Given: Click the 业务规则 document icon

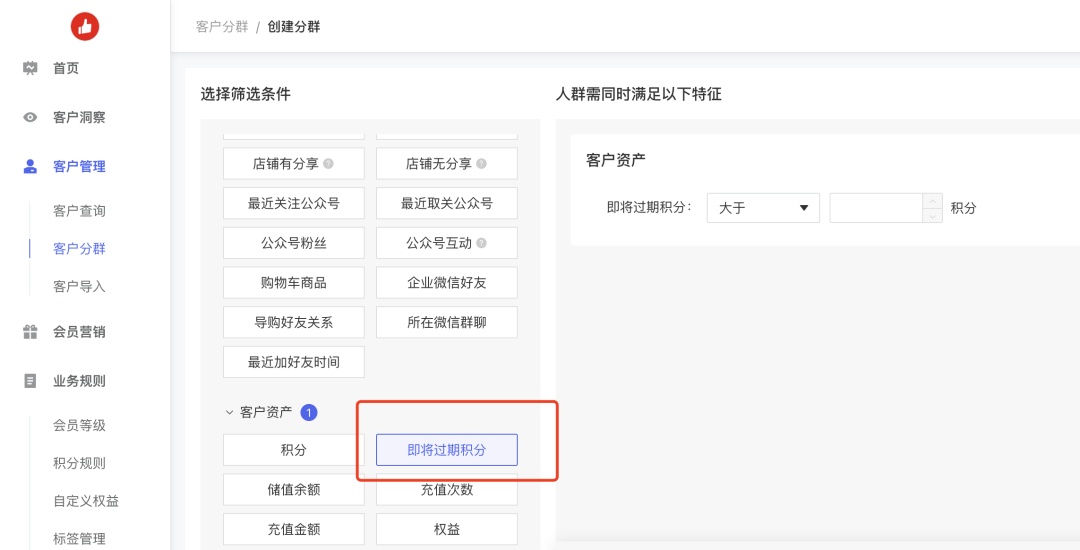Looking at the screenshot, I should pos(30,381).
